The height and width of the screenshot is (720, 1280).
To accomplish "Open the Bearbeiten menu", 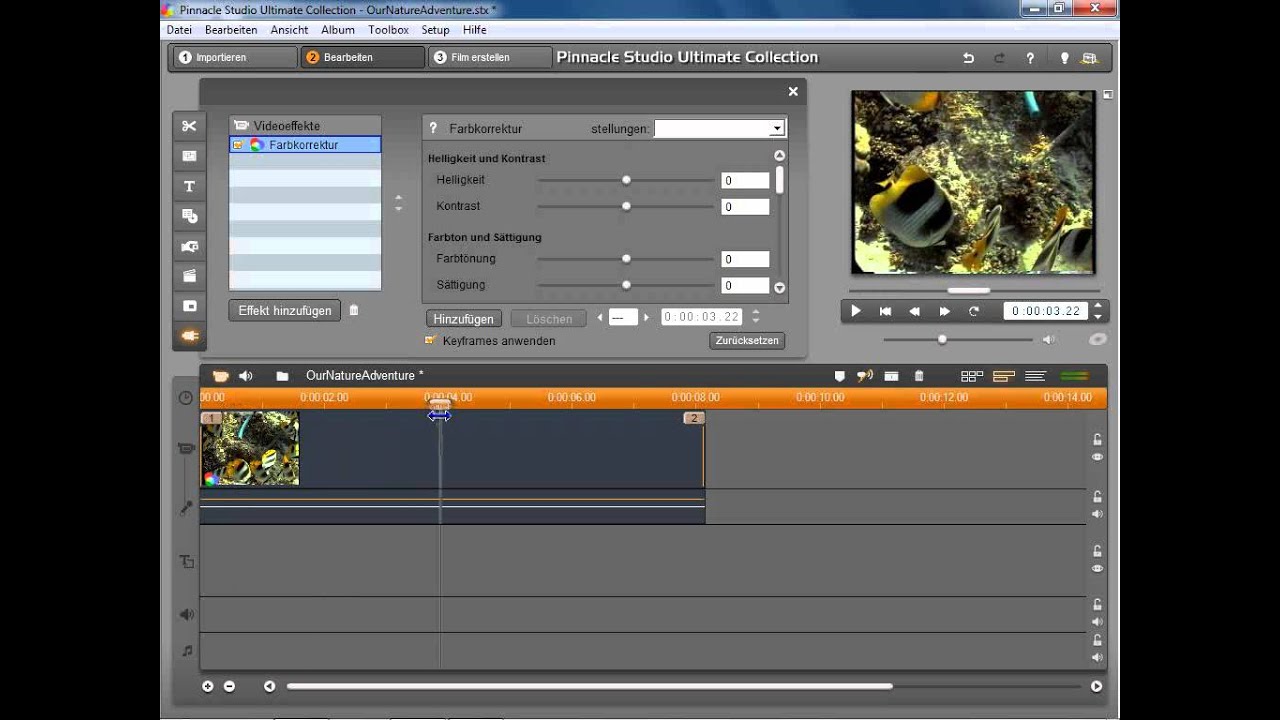I will (231, 30).
